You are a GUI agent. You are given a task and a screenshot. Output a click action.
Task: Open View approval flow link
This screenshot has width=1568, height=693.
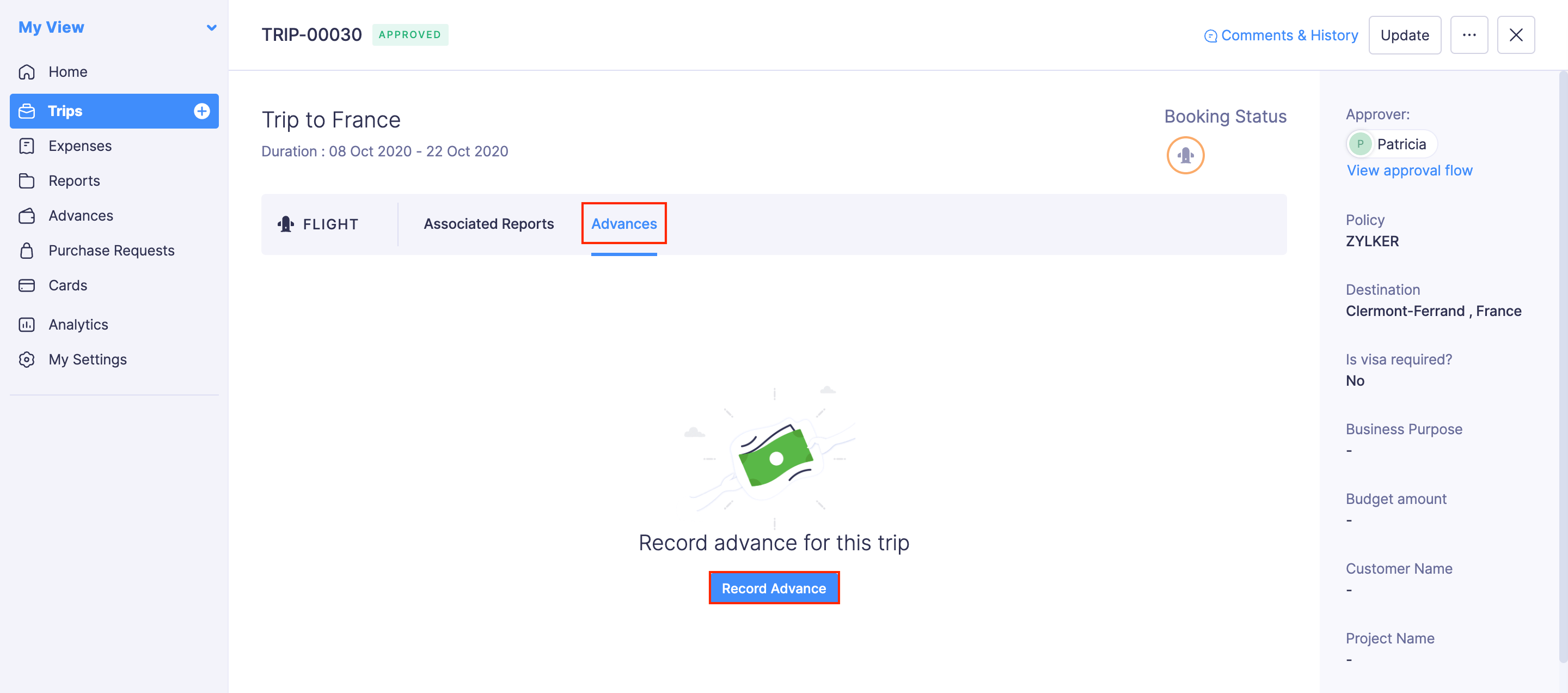coord(1409,170)
